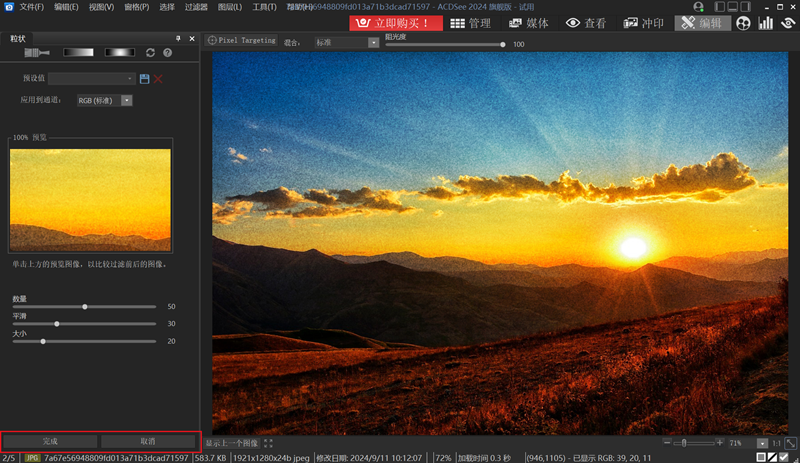The width and height of the screenshot is (800, 463).
Task: Select the edit brush tool icon
Action: 37,52
